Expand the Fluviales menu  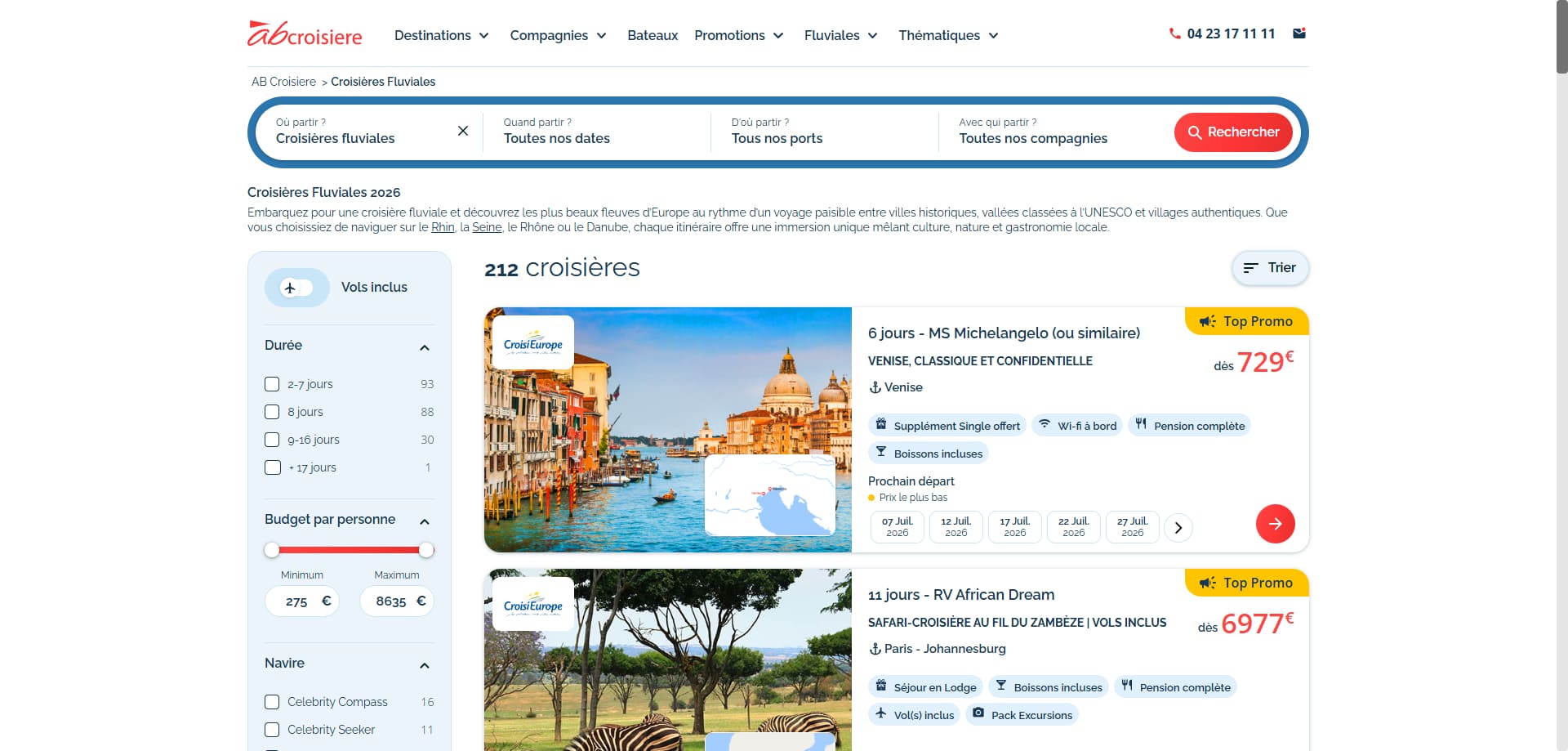click(841, 35)
